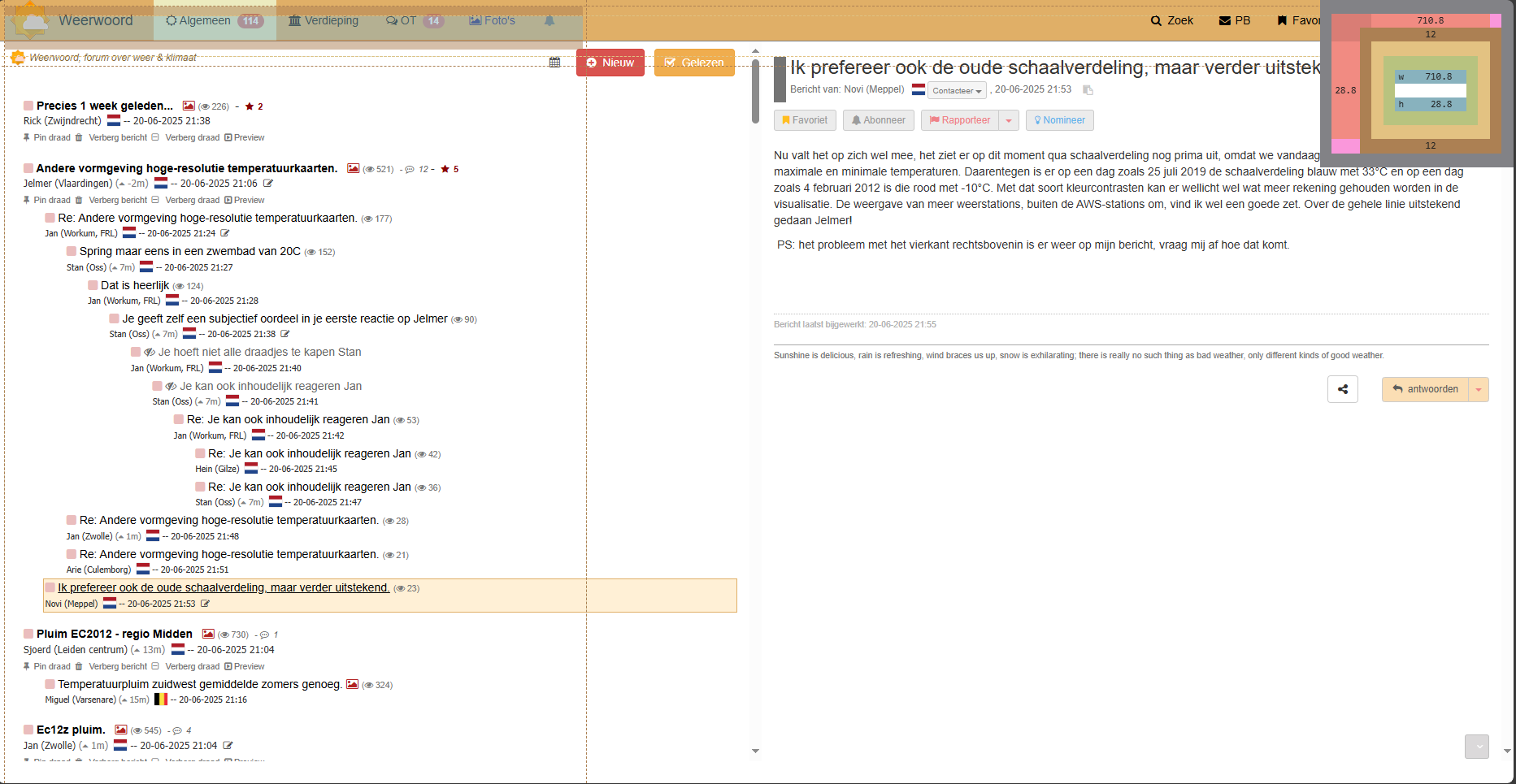The width and height of the screenshot is (1516, 784).
Task: Open reply 'Spring maar eens in een zwembad van 20C'
Action: click(x=190, y=251)
